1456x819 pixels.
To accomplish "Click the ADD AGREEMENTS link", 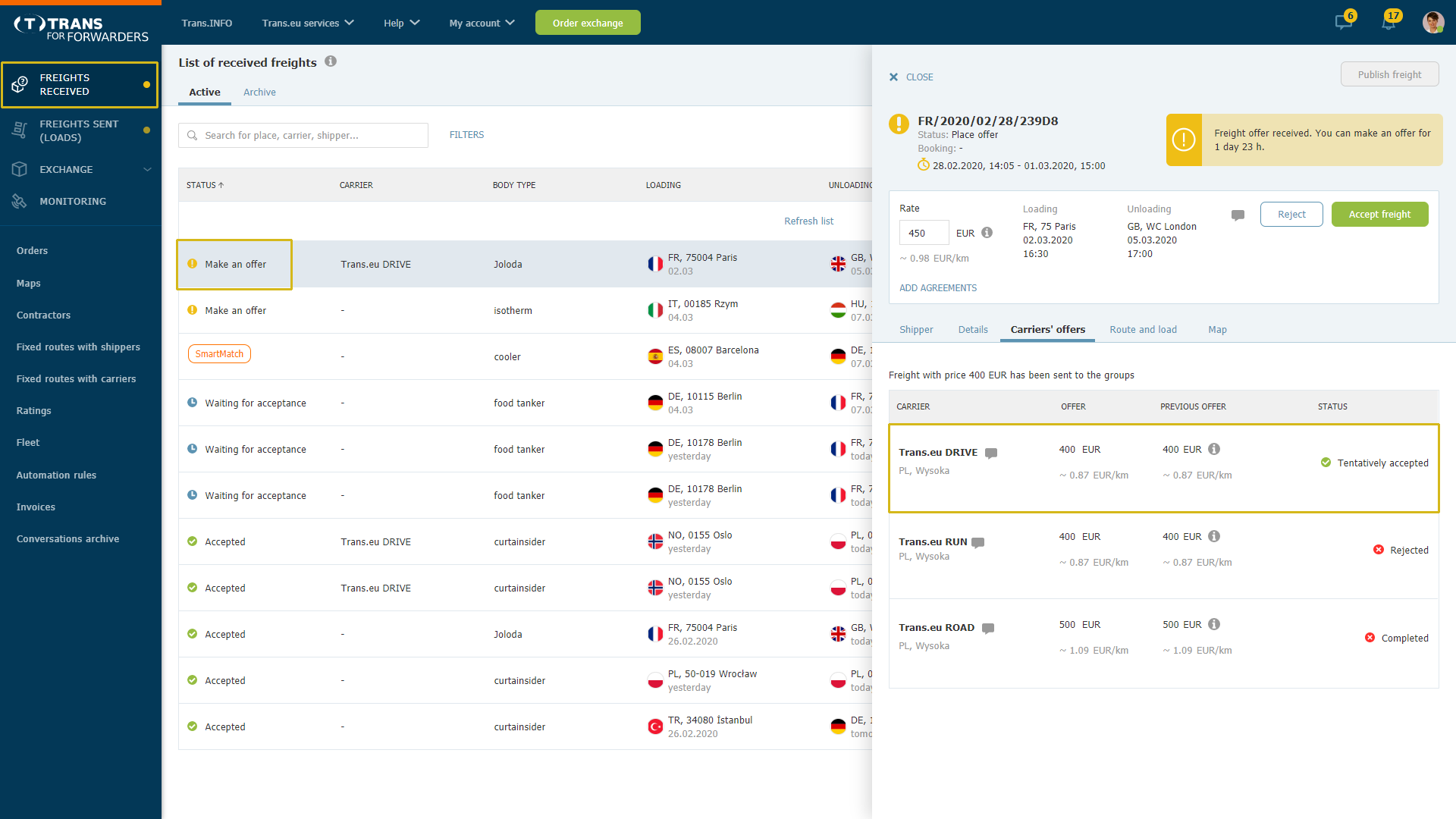I will pos(938,288).
